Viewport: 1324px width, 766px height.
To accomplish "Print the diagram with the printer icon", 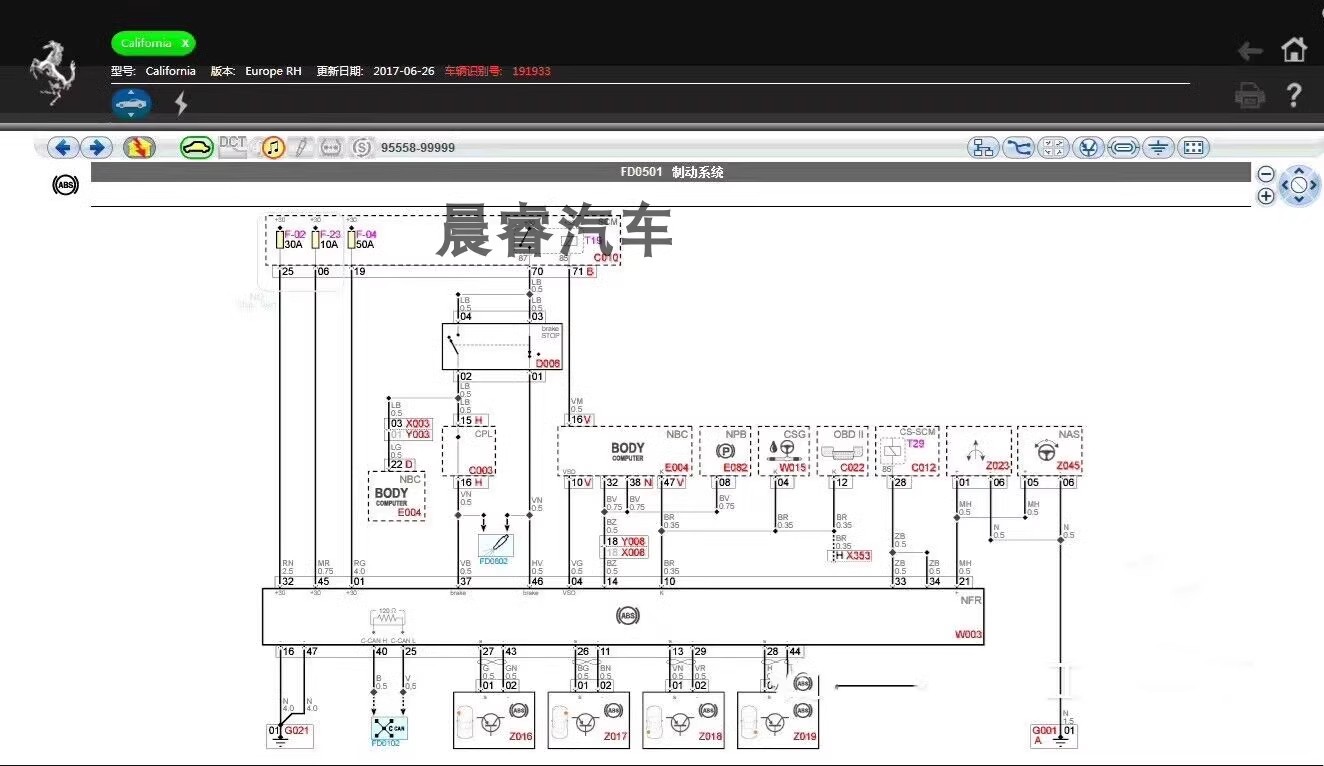I will tap(1250, 96).
